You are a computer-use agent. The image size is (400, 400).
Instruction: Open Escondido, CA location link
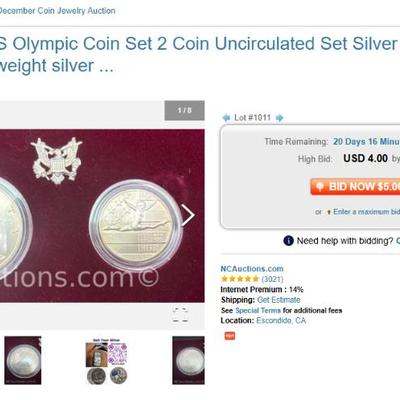pos(281,321)
